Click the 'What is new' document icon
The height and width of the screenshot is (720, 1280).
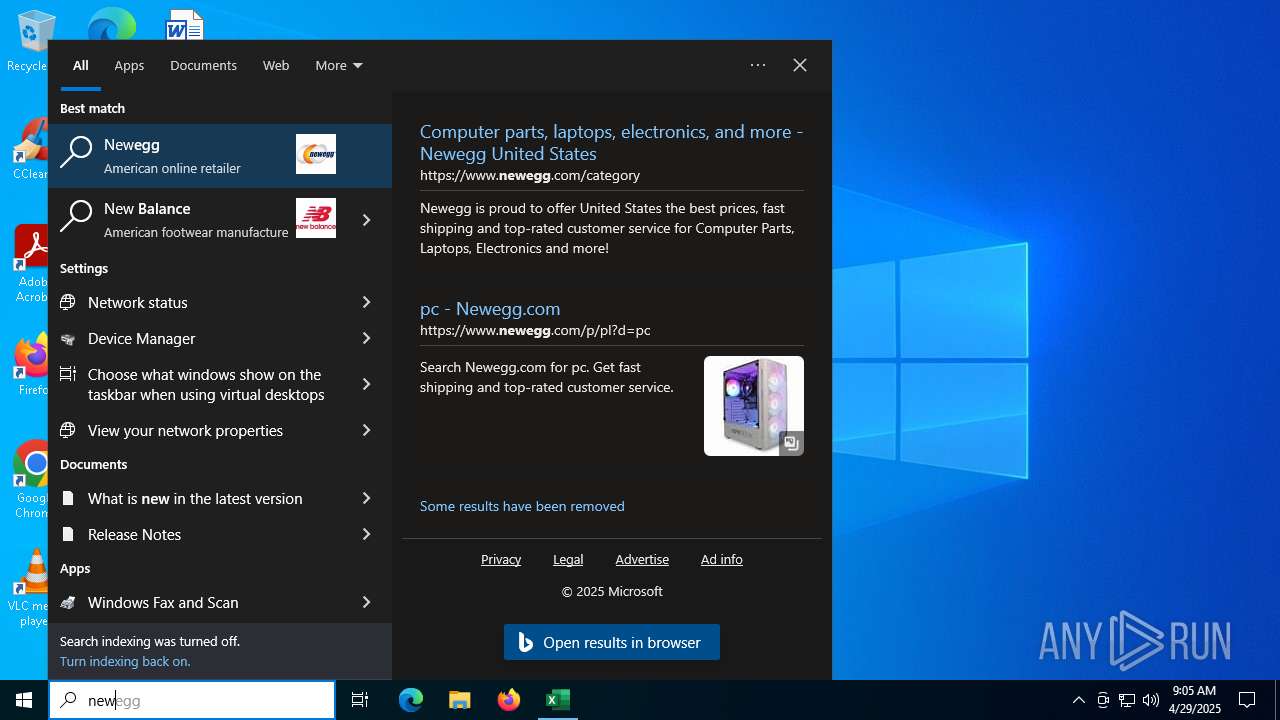click(x=68, y=498)
